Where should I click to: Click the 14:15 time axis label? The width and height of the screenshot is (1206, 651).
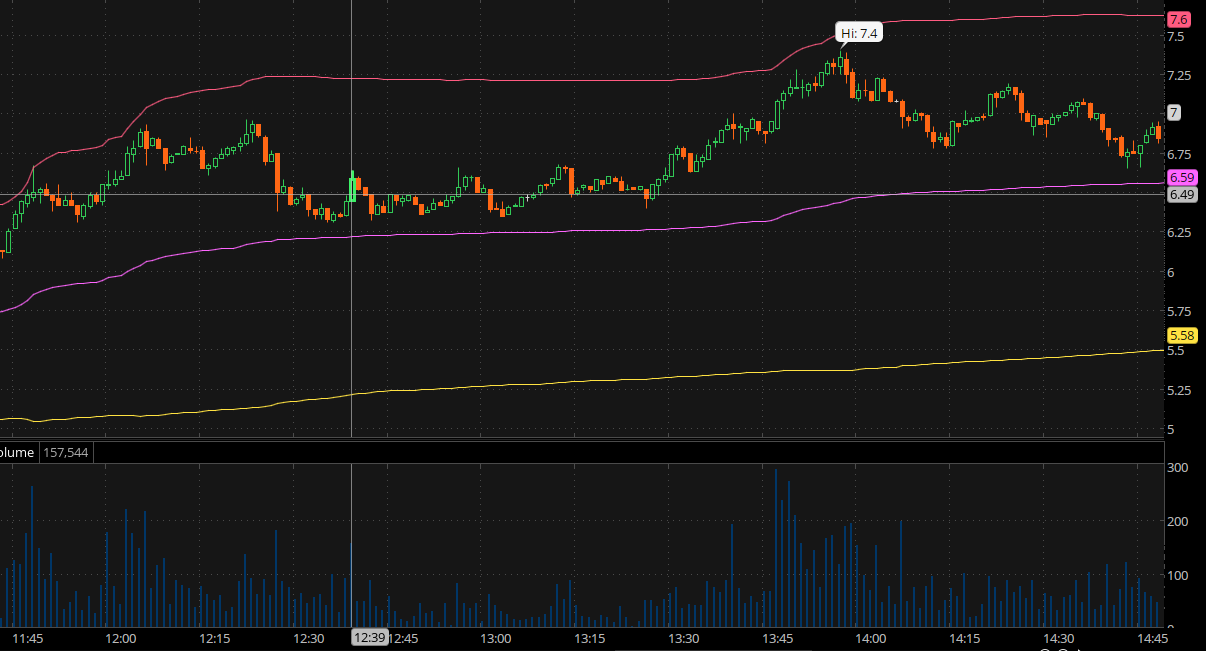[x=965, y=638]
